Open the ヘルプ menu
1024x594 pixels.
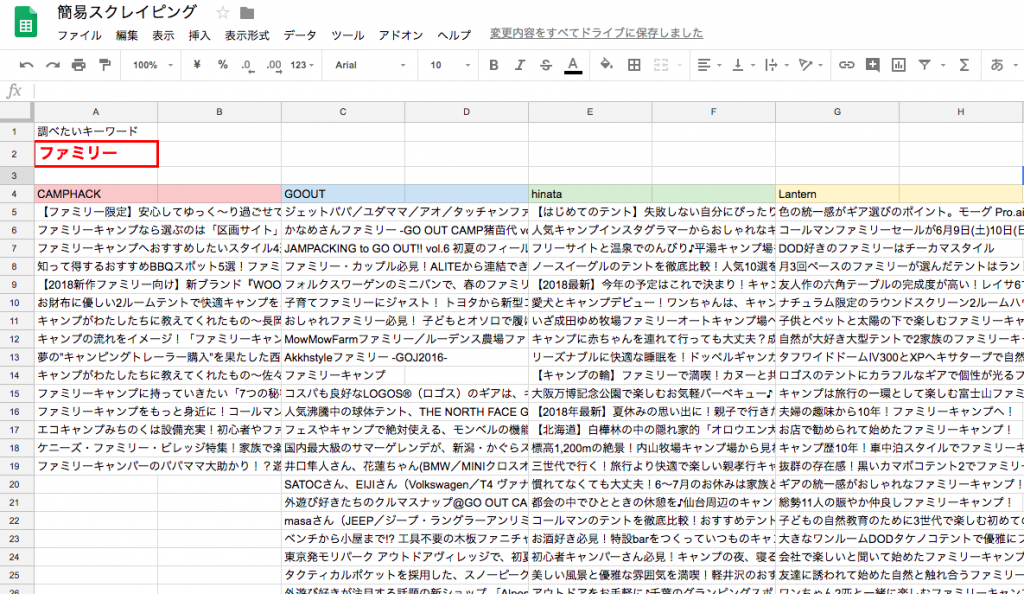tap(454, 35)
